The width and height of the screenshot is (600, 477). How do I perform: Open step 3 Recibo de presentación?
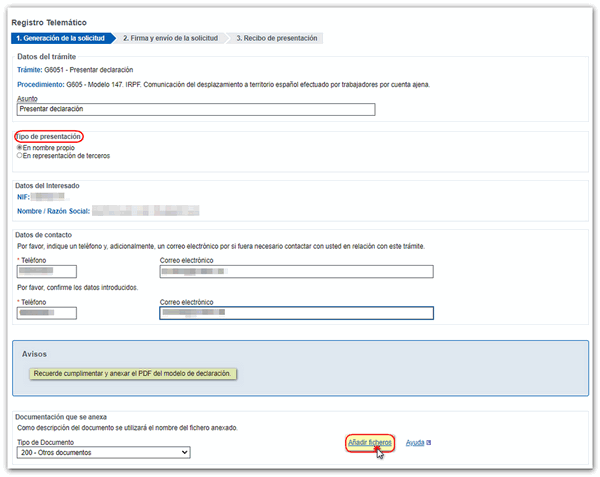pos(276,38)
